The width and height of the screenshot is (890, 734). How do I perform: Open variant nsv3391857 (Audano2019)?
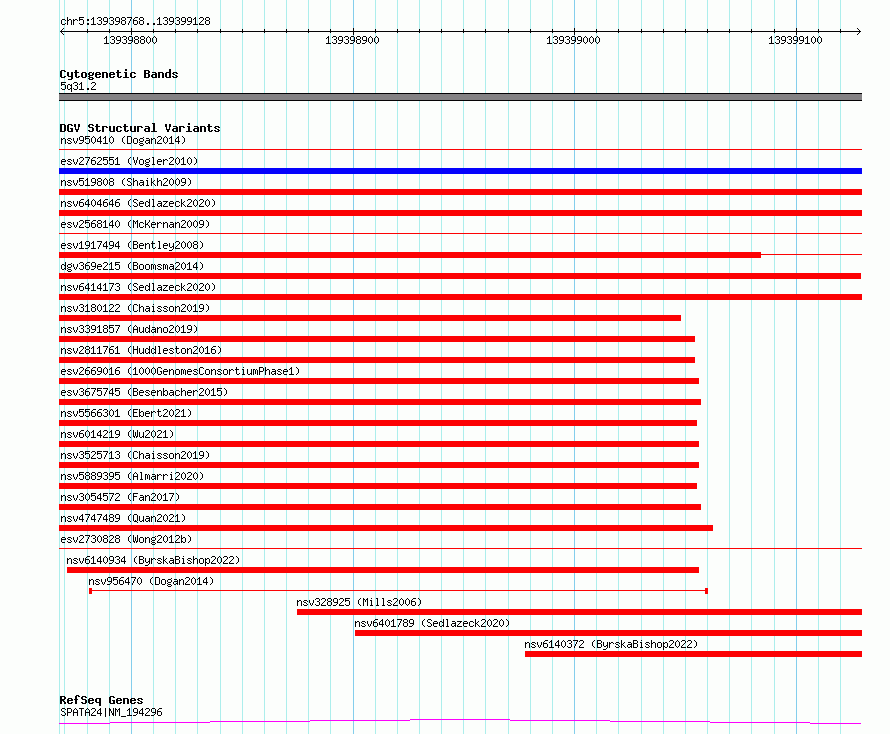click(x=129, y=329)
